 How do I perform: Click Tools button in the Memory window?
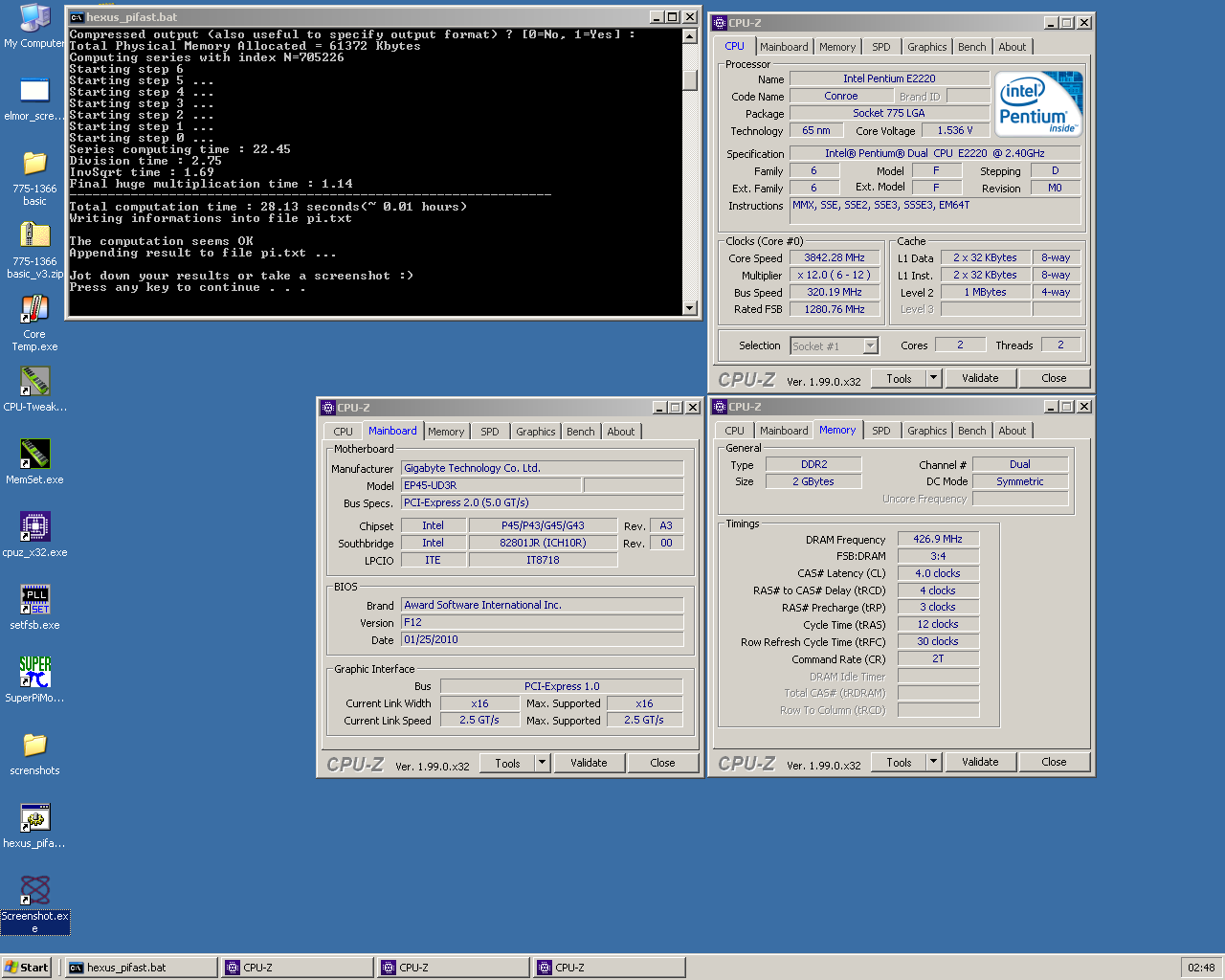[x=899, y=762]
